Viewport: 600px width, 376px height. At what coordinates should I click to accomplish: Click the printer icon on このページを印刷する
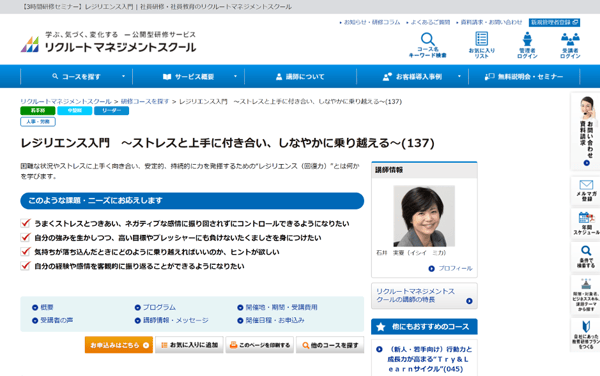[233, 345]
